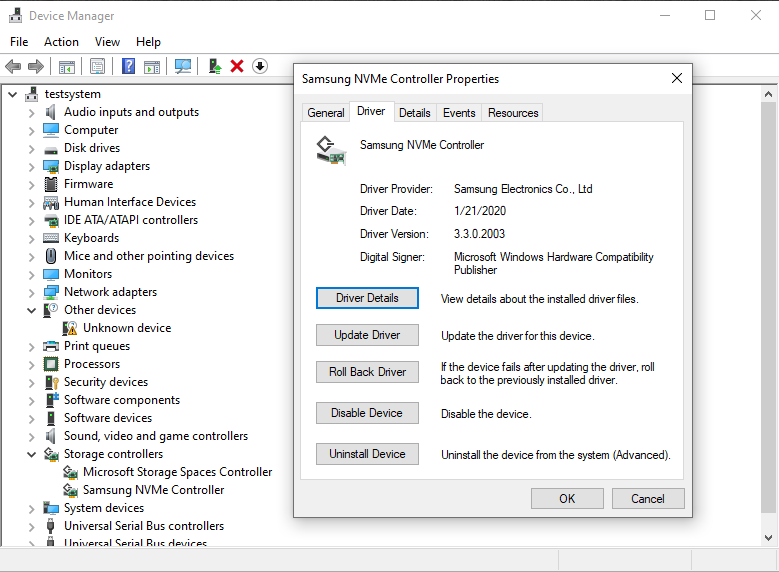Confirm the properties dialog with OK
The height and width of the screenshot is (572, 779).
click(x=567, y=498)
